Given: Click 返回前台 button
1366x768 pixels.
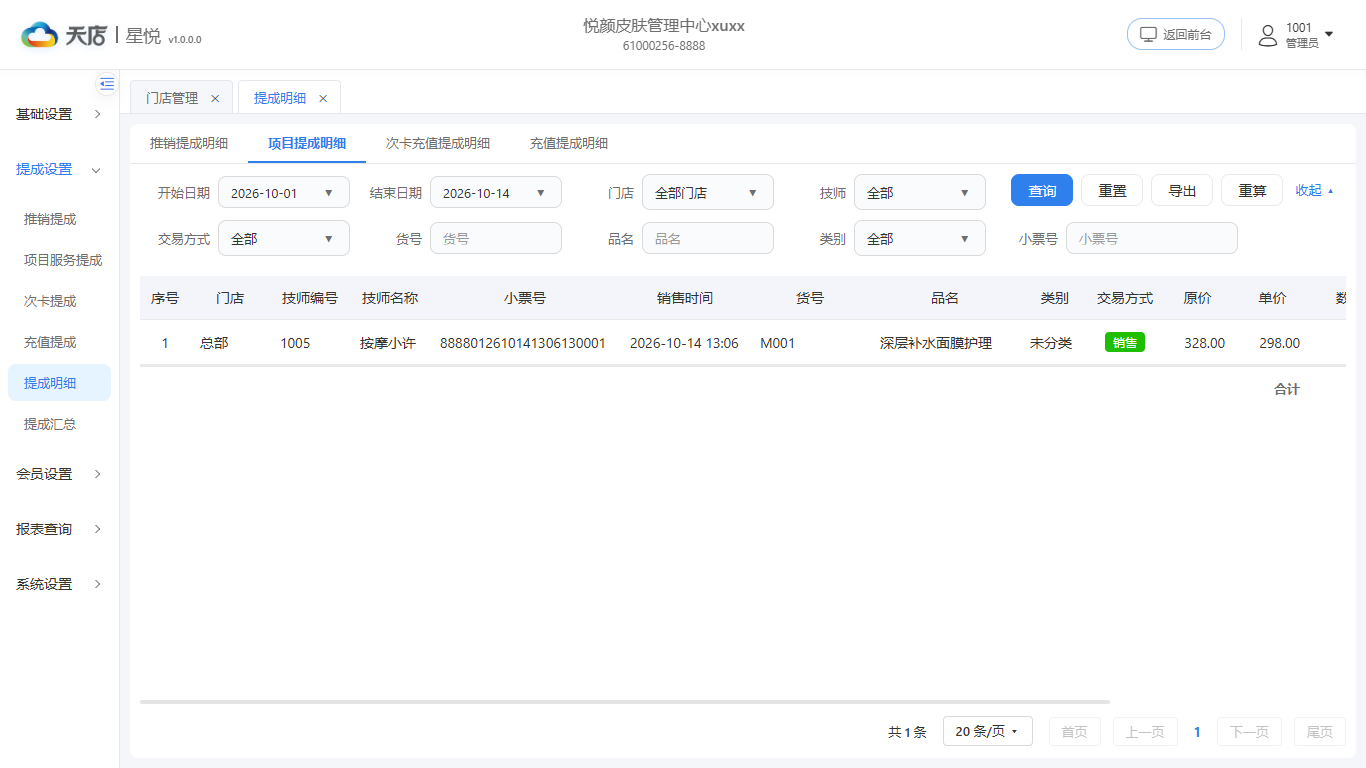Looking at the screenshot, I should [1176, 34].
